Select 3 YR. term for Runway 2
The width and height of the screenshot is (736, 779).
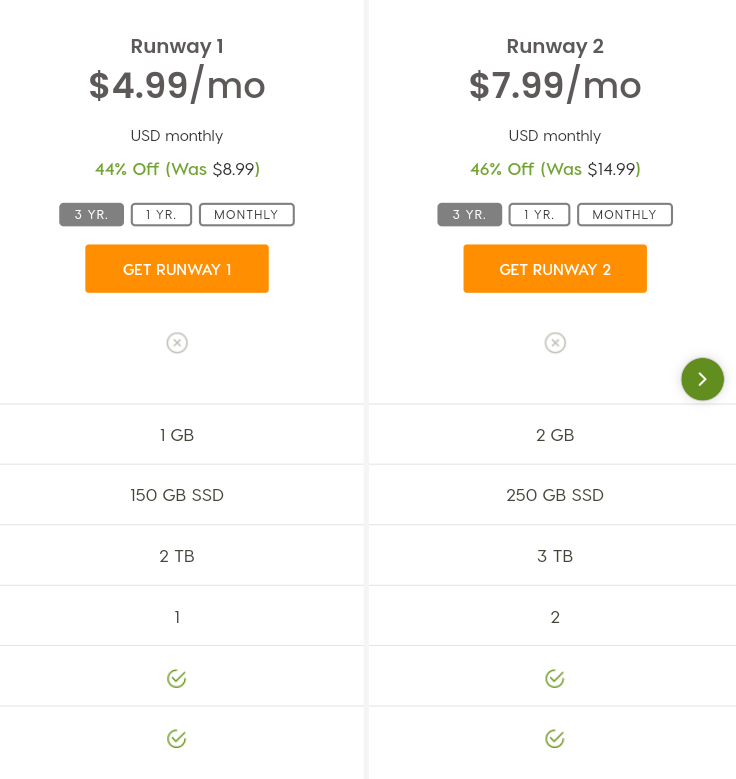[470, 215]
